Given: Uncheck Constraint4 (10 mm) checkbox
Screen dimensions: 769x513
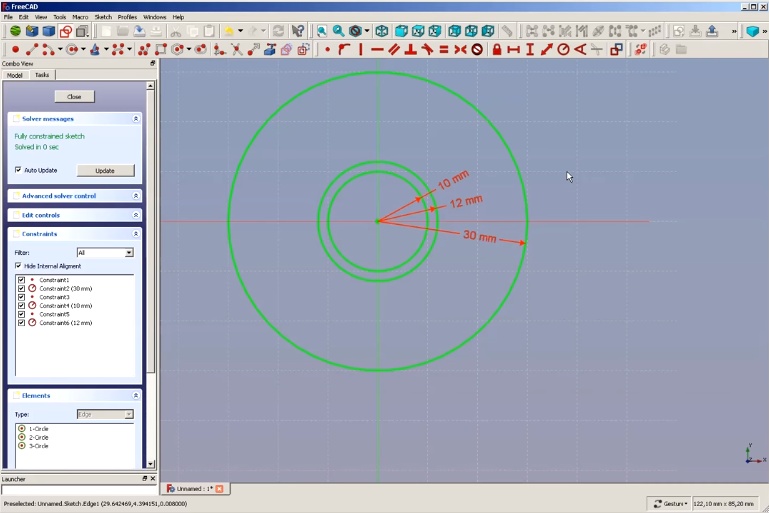Looking at the screenshot, I should tap(21, 306).
